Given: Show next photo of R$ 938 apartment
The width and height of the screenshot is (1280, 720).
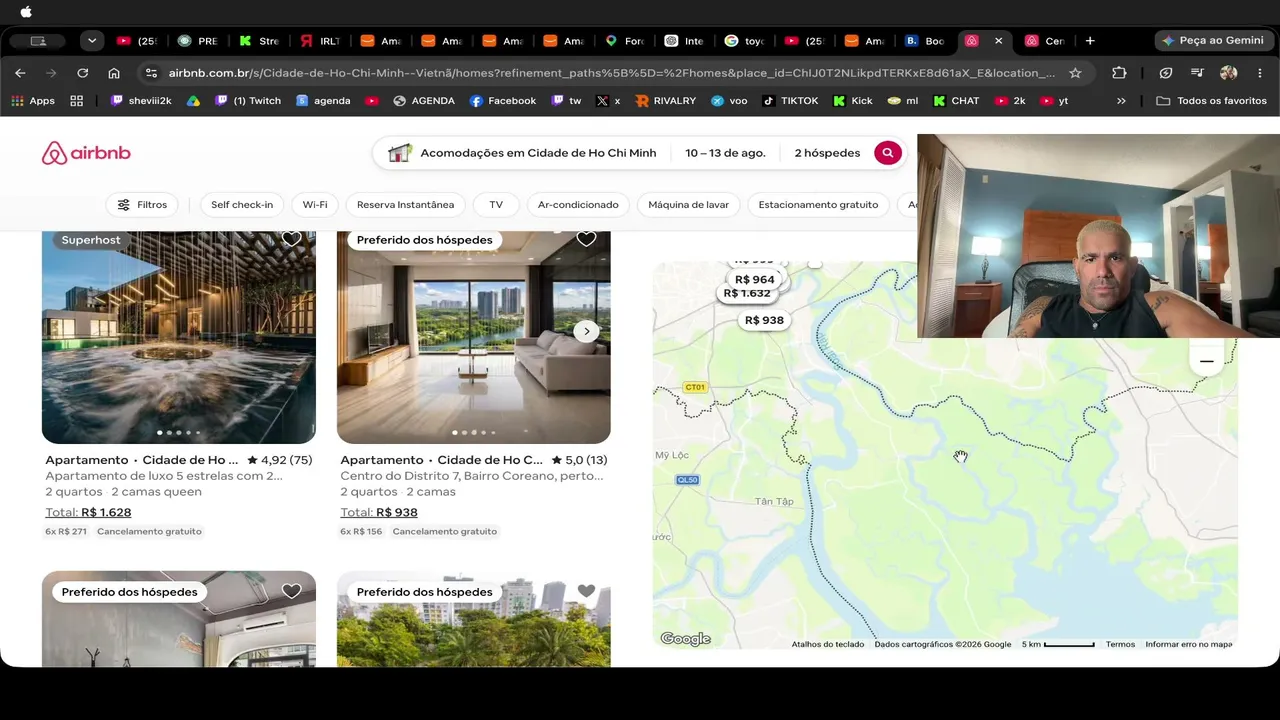Looking at the screenshot, I should point(587,331).
